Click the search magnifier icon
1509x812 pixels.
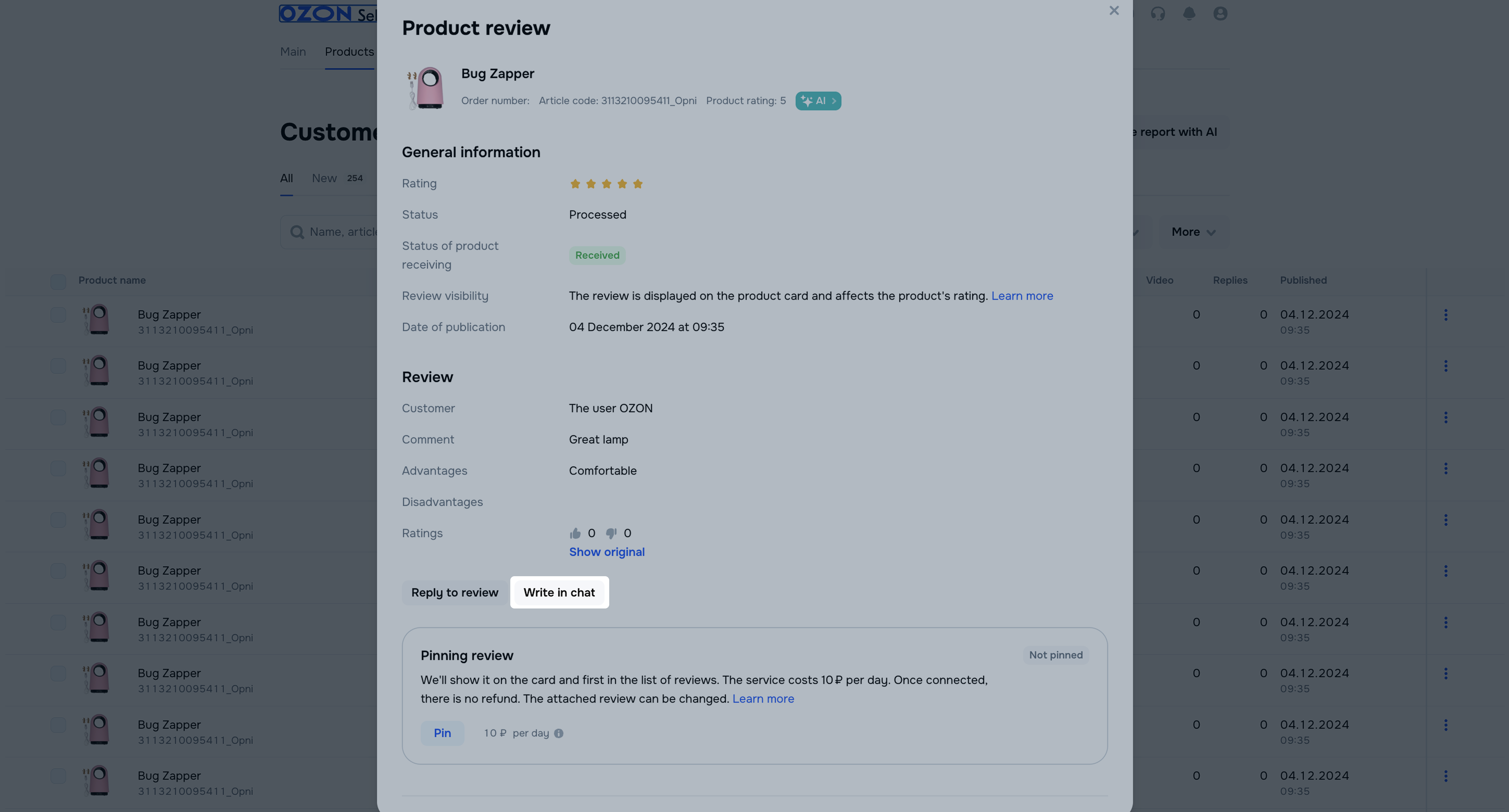click(297, 232)
